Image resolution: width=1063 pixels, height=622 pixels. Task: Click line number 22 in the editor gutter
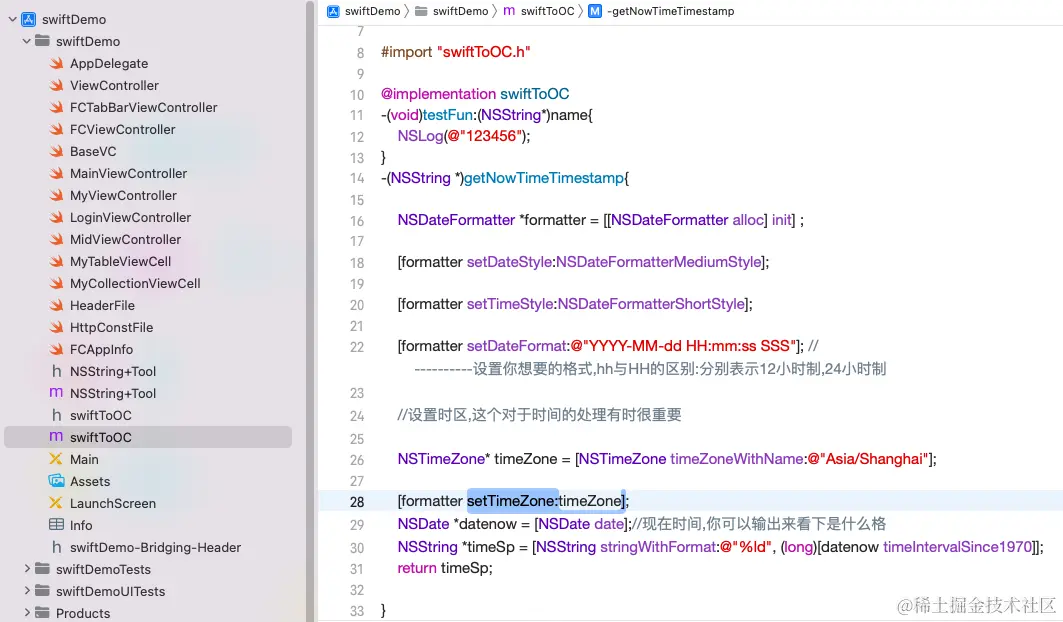[x=357, y=347]
